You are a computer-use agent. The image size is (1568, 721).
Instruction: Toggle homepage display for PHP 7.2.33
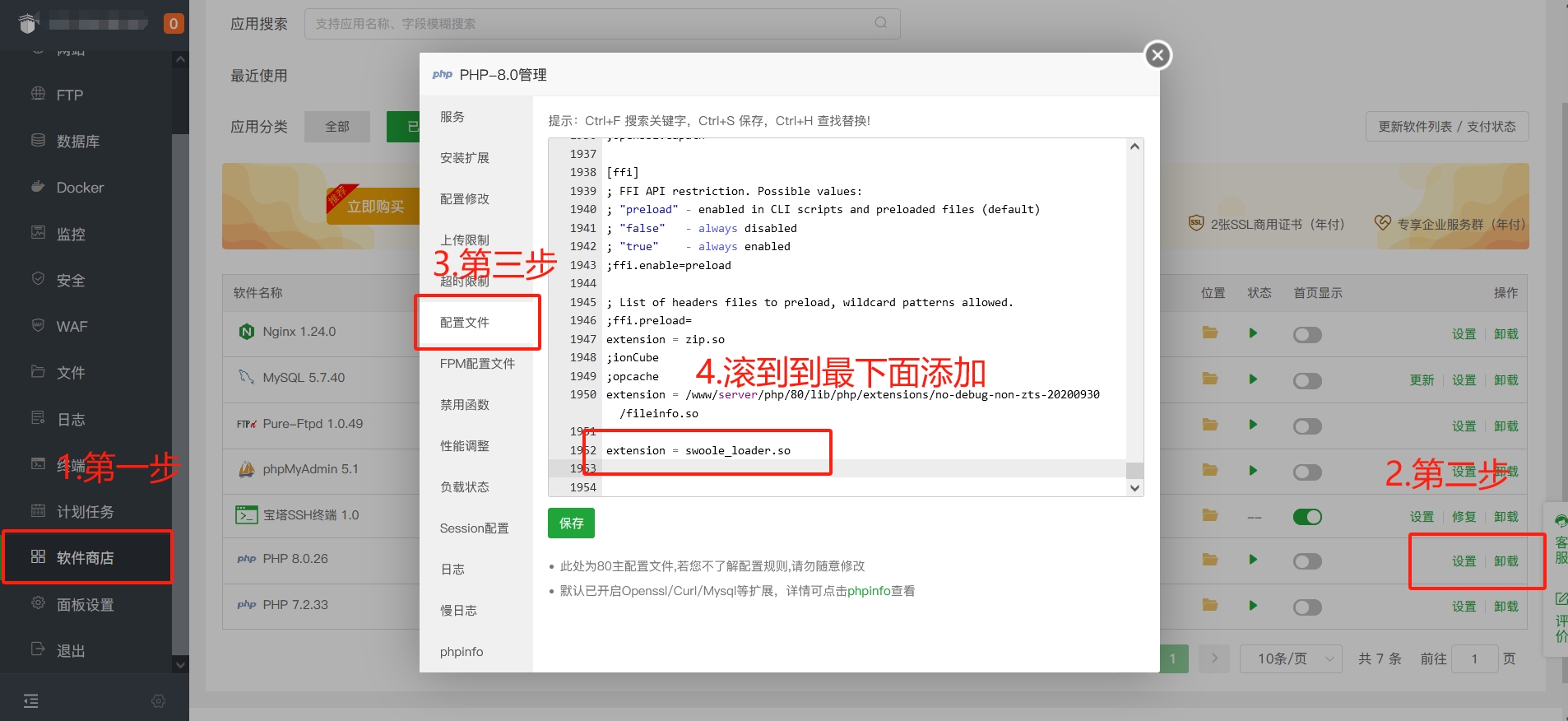1306,607
